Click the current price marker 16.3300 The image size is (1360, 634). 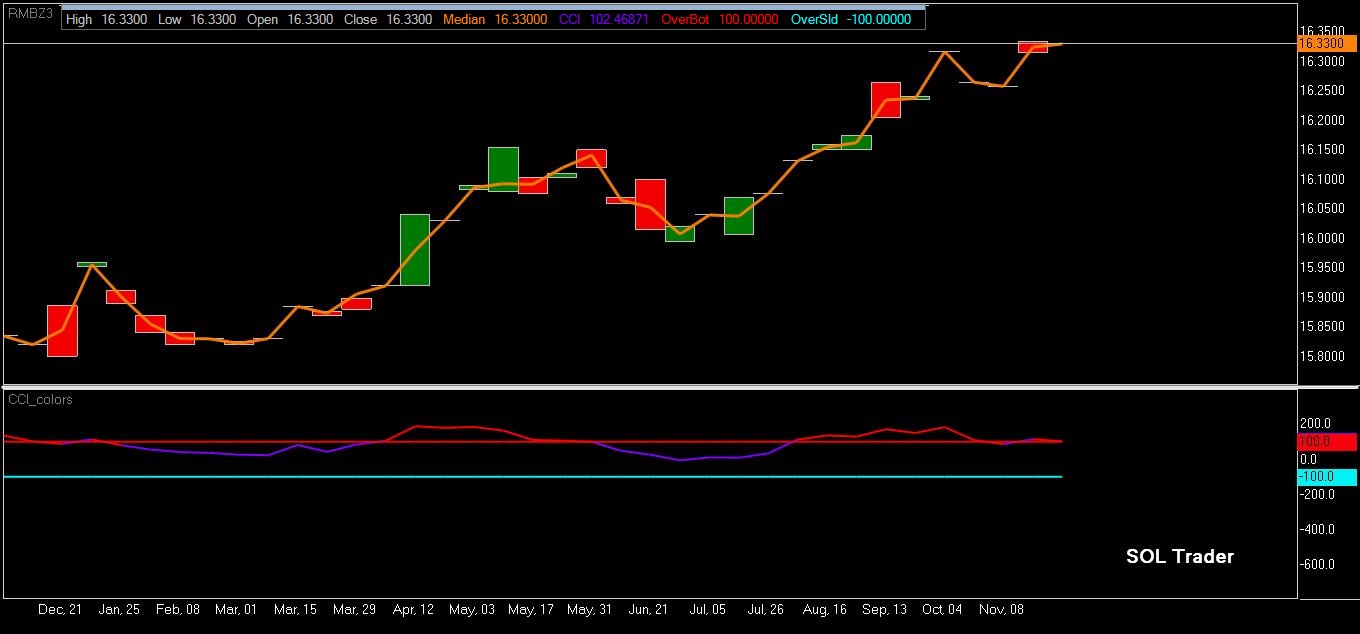click(1326, 43)
